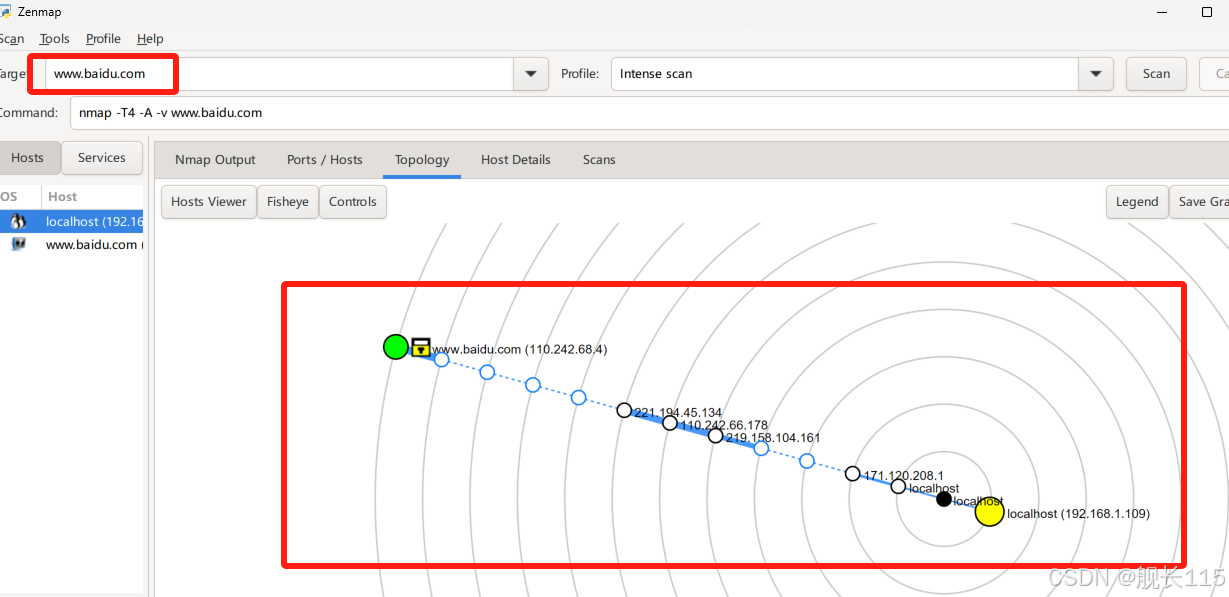1229x597 pixels.
Task: Open the topology Legend
Action: pyautogui.click(x=1137, y=201)
